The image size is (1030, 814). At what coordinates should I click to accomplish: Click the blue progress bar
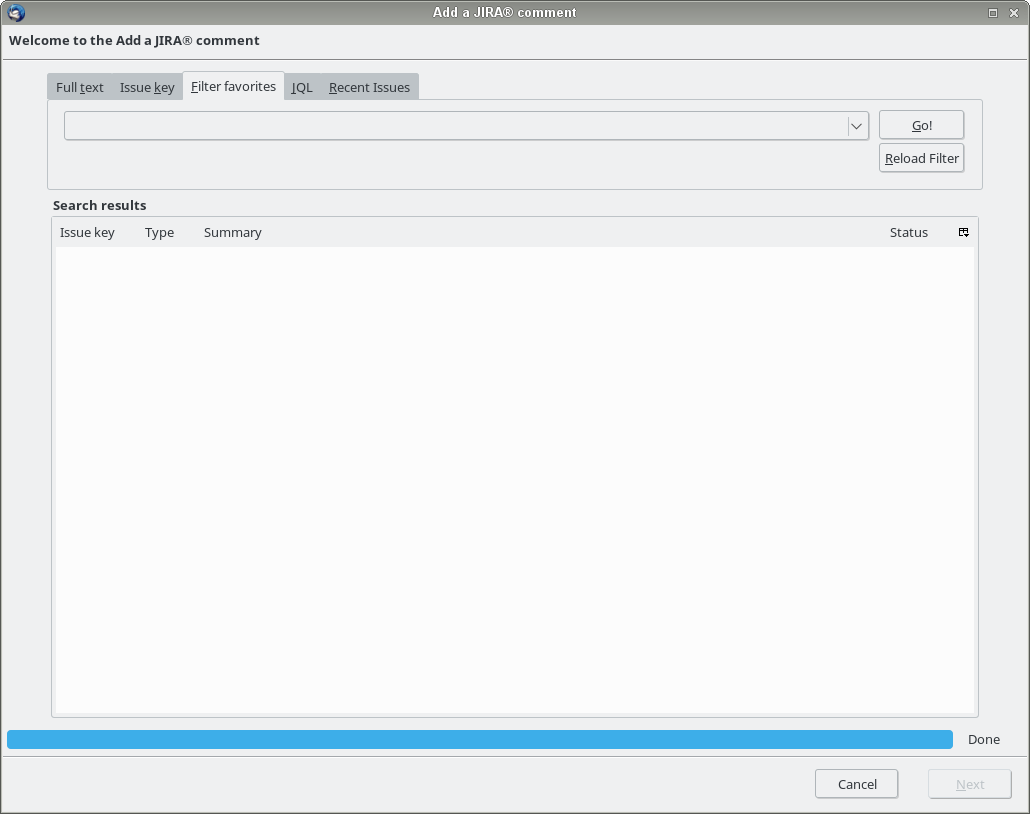click(x=480, y=739)
